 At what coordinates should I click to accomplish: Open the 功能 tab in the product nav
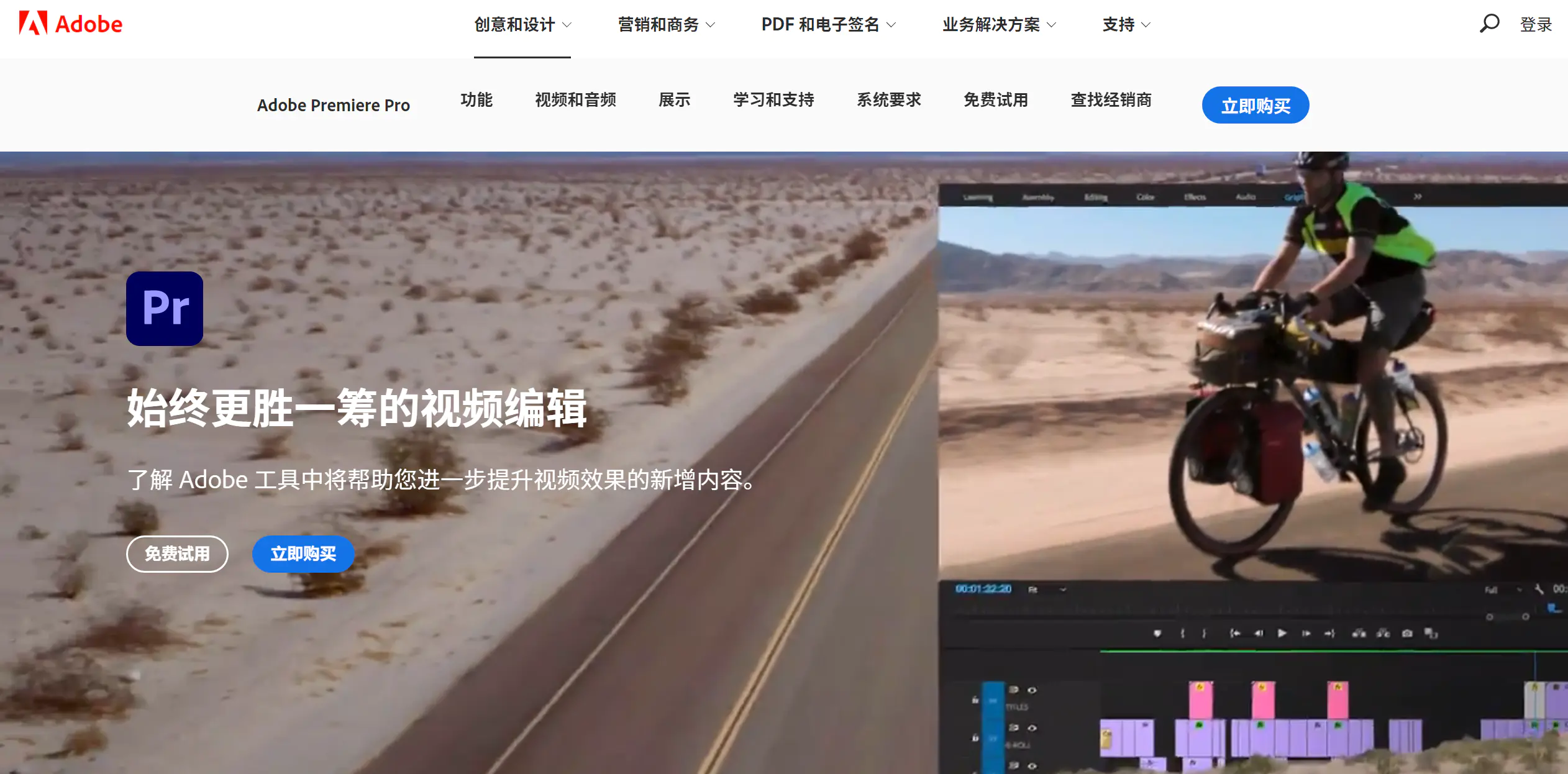click(476, 99)
